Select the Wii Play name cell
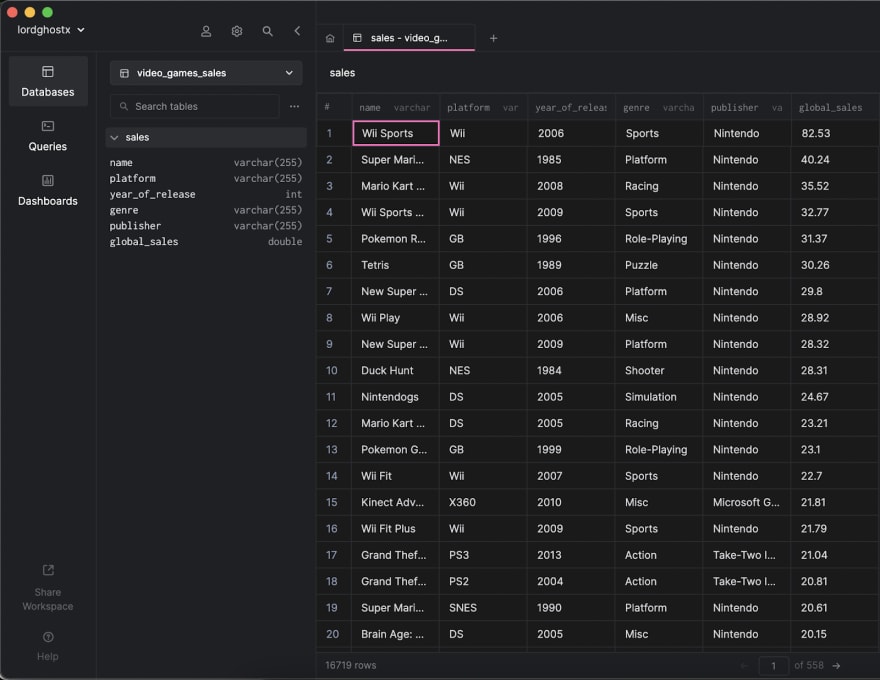The width and height of the screenshot is (880, 680). 396,318
